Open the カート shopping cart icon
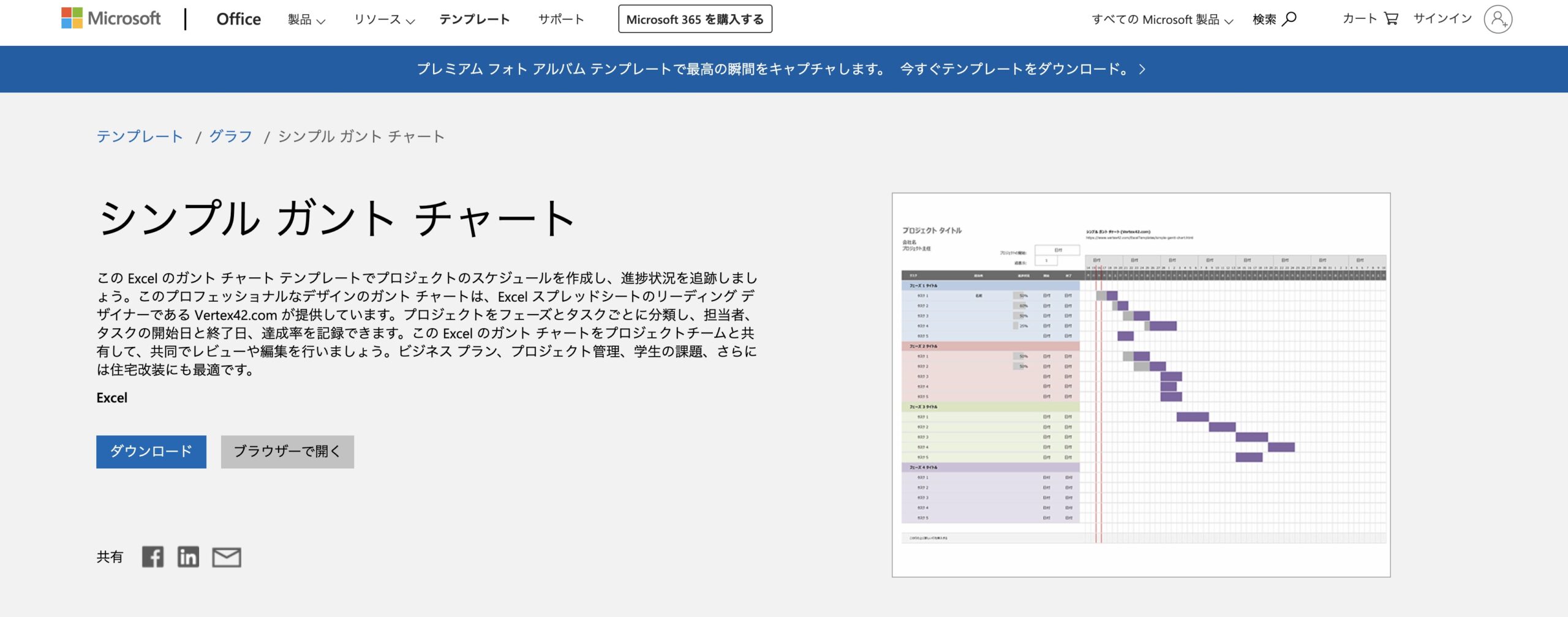This screenshot has height=617, width=1568. (1391, 19)
